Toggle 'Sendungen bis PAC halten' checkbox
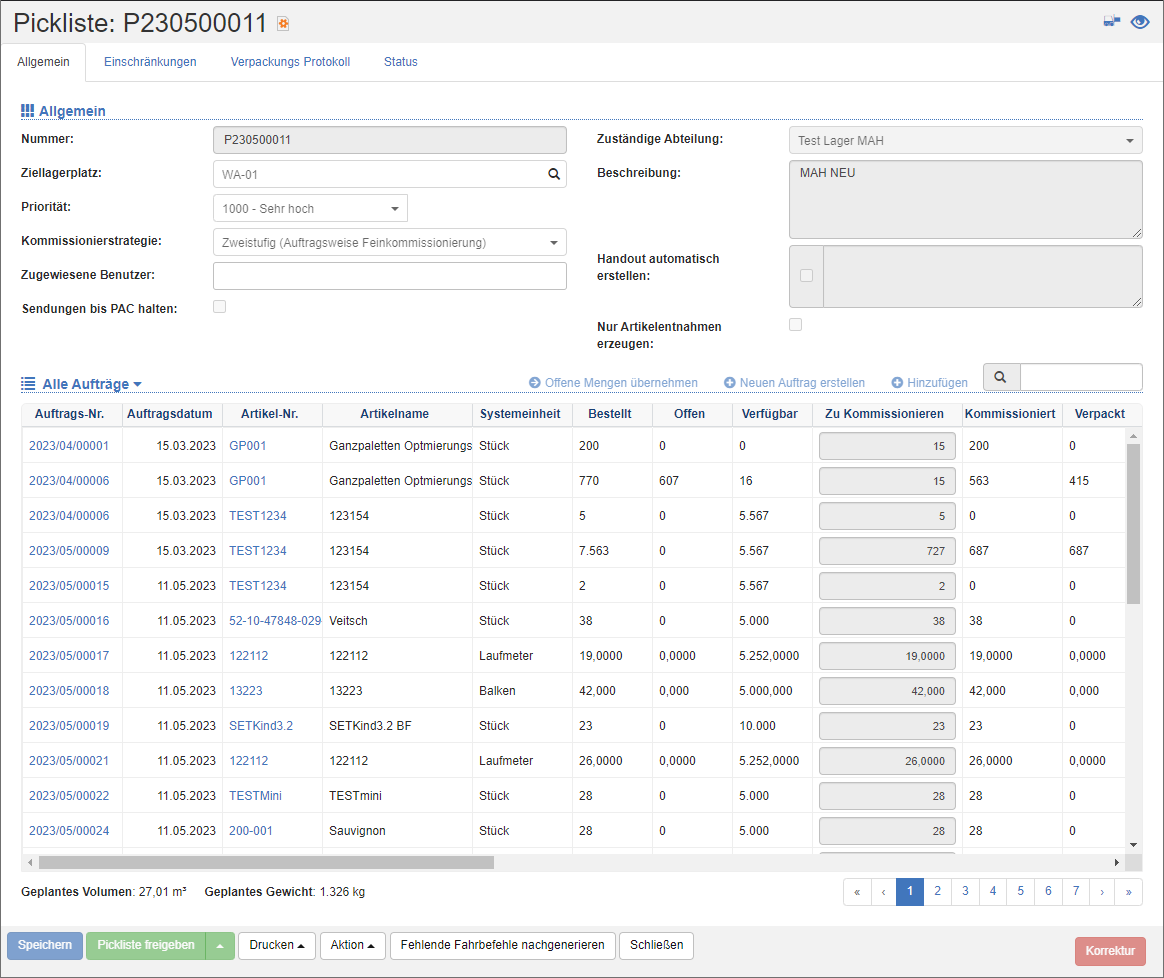Image resolution: width=1164 pixels, height=978 pixels. 220,307
